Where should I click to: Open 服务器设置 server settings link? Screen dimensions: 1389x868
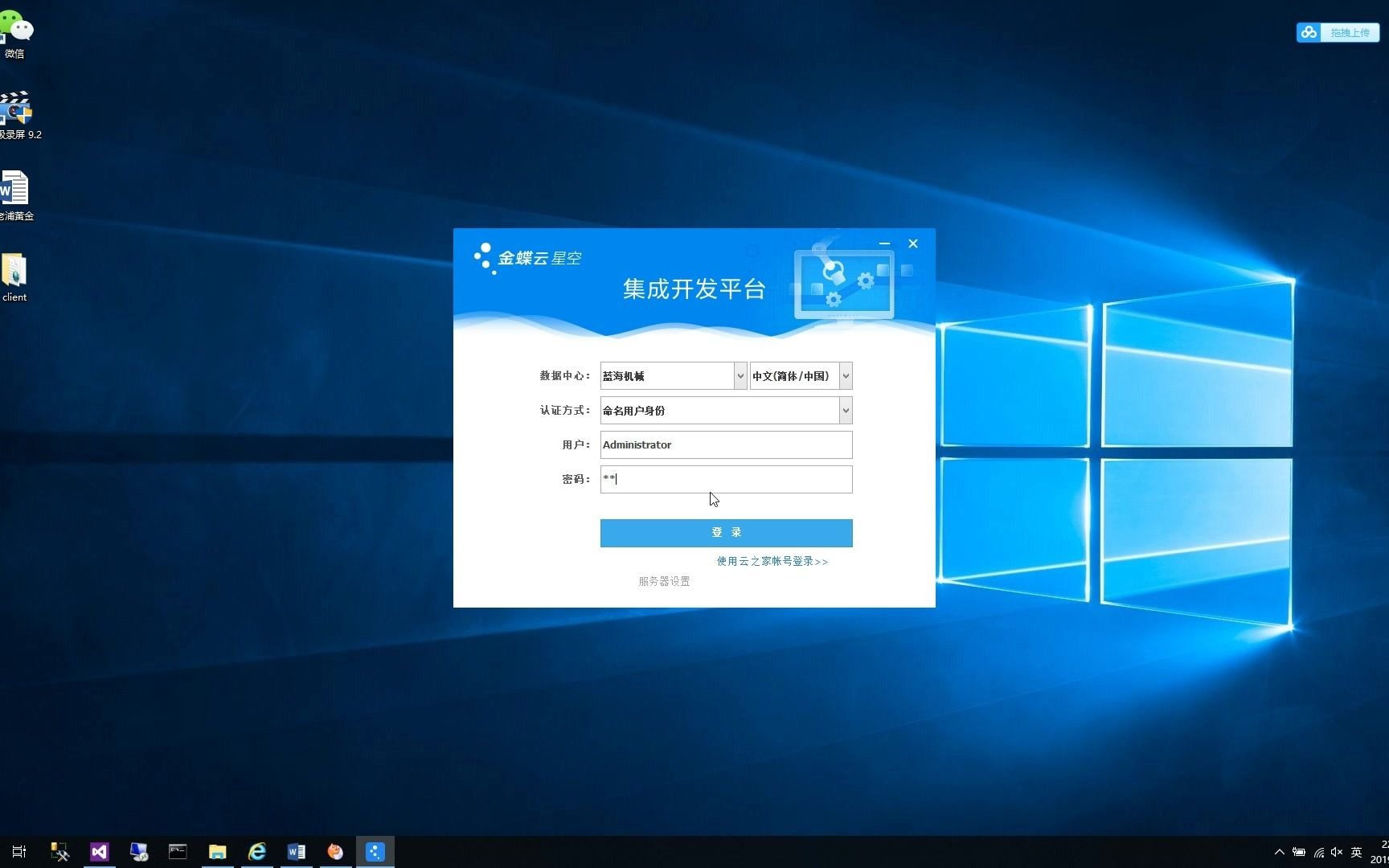664,581
